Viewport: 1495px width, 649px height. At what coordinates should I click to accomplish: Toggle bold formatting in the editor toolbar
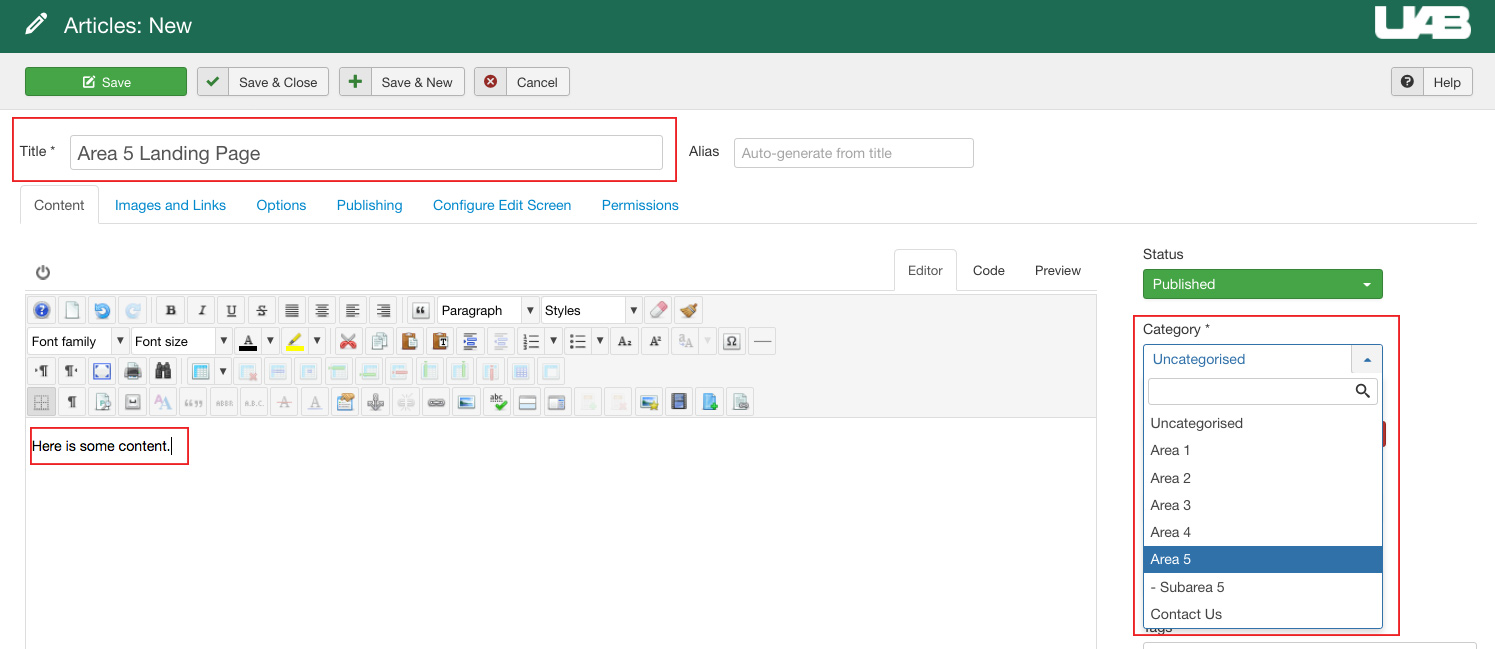(171, 311)
